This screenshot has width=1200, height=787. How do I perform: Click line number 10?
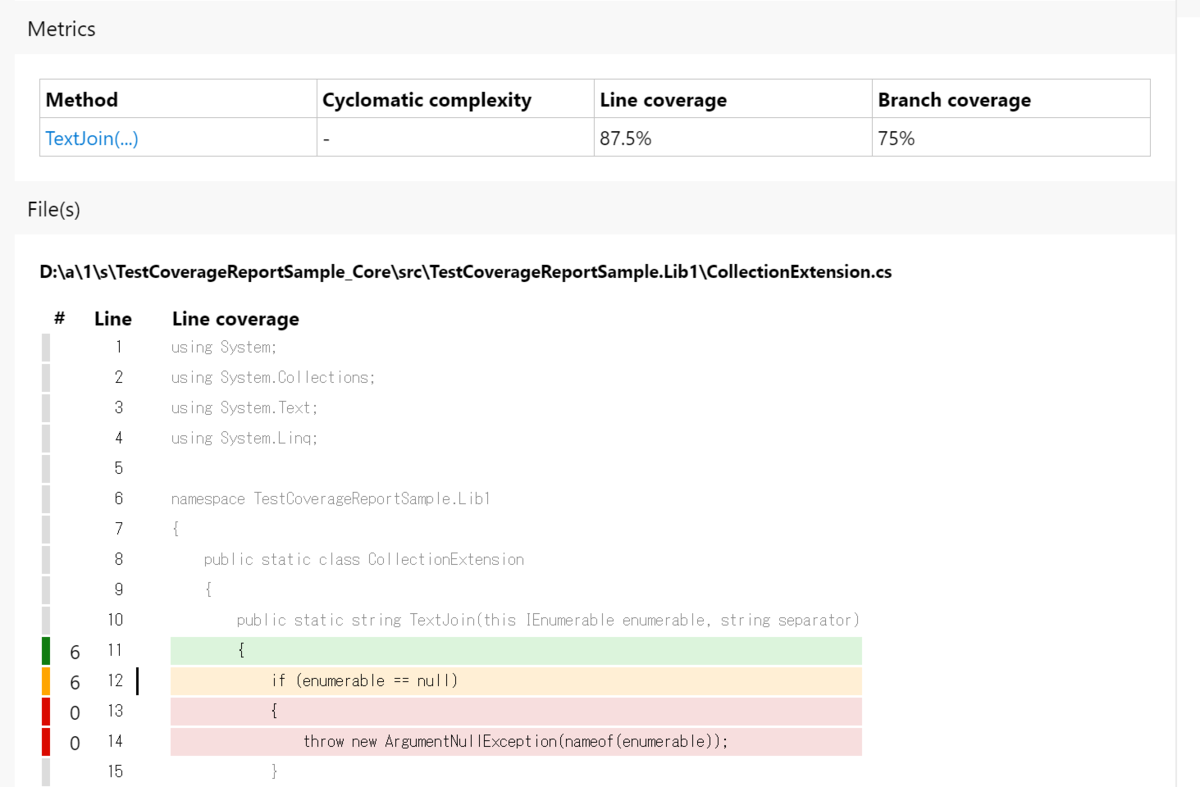point(116,620)
